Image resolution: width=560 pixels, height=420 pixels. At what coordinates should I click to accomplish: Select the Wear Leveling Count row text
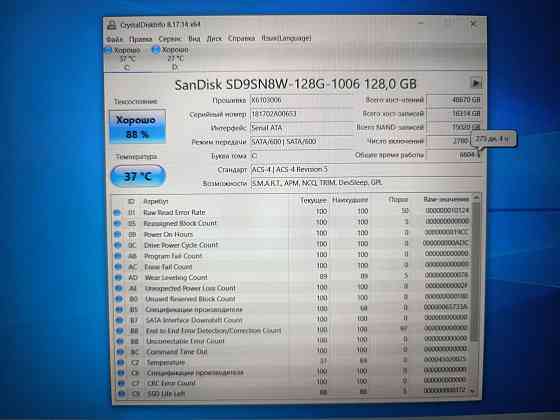176,278
